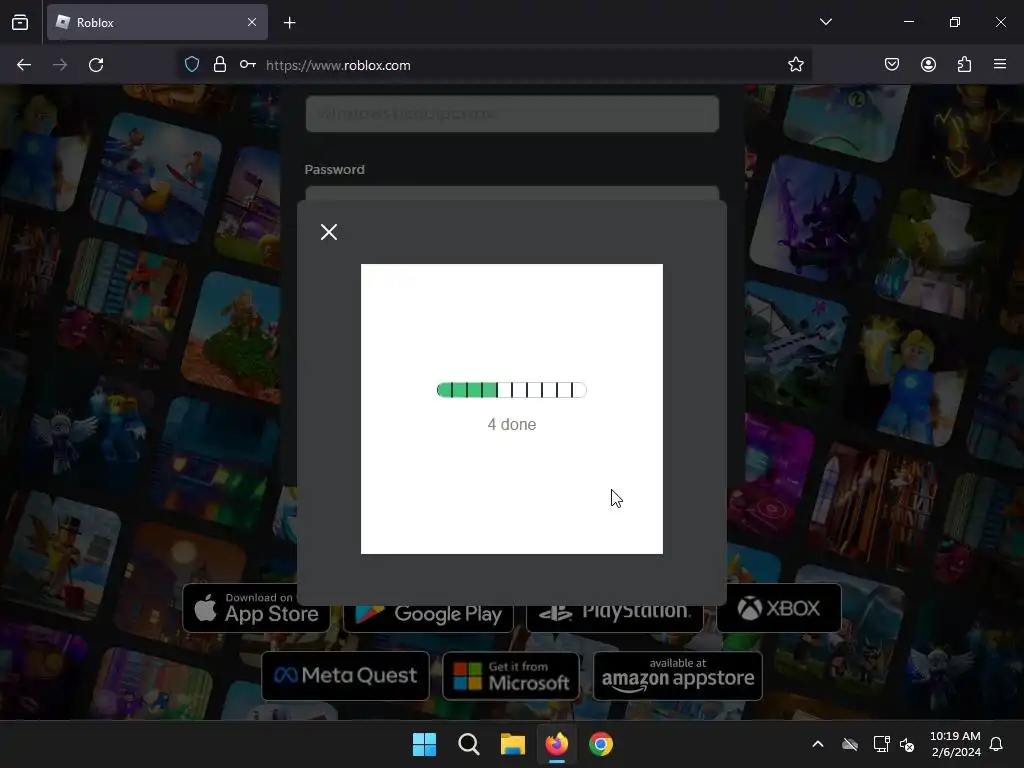Close the captcha verification dialog

tap(328, 232)
